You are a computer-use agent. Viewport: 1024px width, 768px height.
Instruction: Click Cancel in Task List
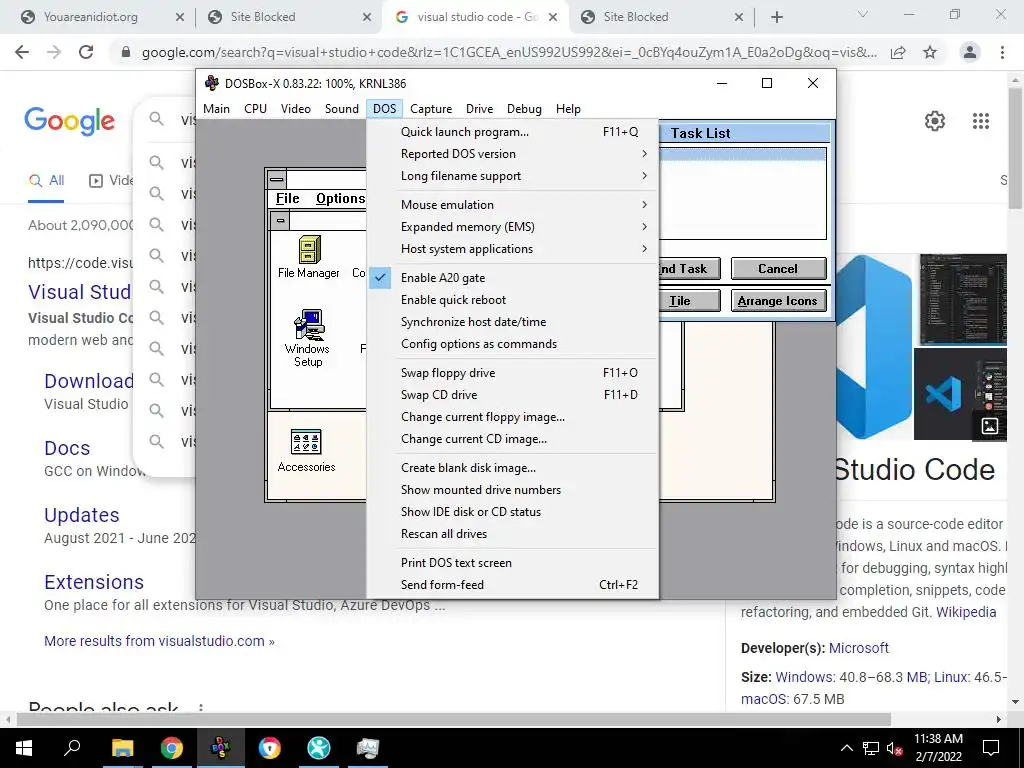click(x=778, y=268)
